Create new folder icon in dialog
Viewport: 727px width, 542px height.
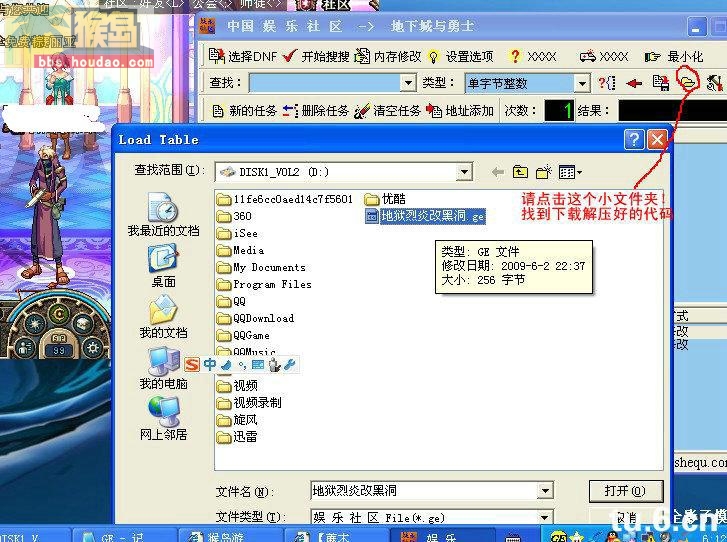coord(543,172)
